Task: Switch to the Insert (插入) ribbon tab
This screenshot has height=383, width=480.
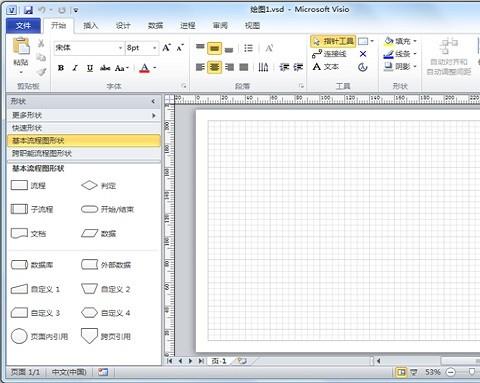Action: 91,26
